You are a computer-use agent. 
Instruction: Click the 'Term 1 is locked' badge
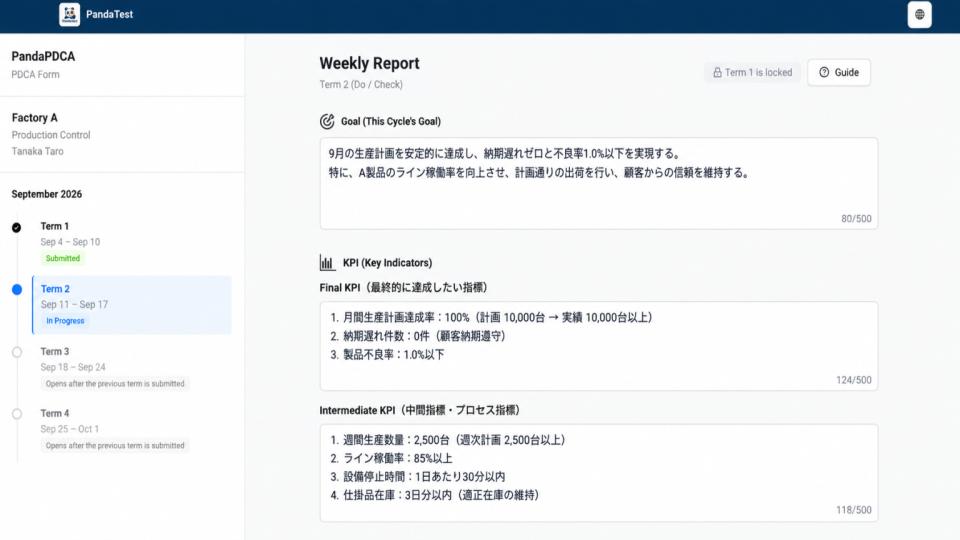(x=752, y=72)
